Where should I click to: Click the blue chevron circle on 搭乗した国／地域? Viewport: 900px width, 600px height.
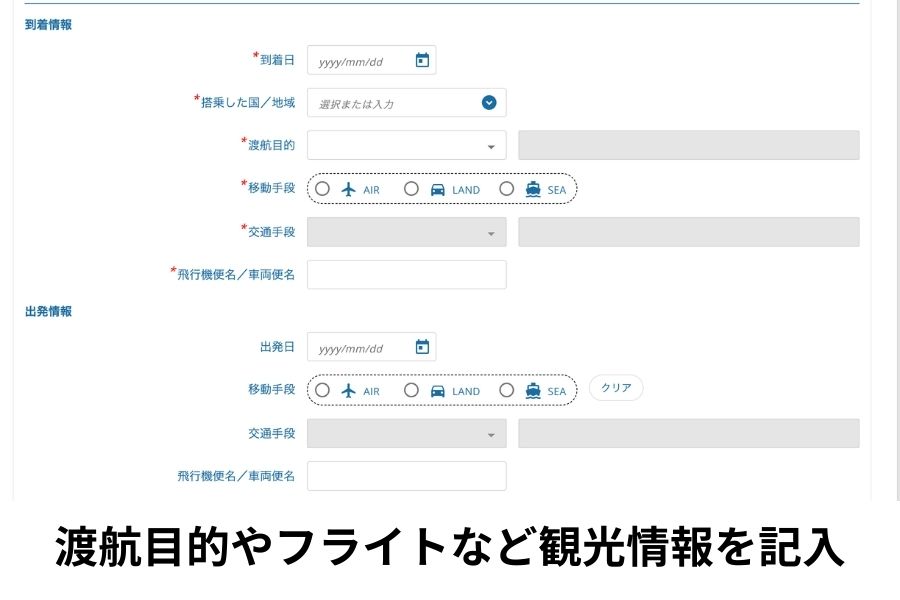[x=488, y=102]
